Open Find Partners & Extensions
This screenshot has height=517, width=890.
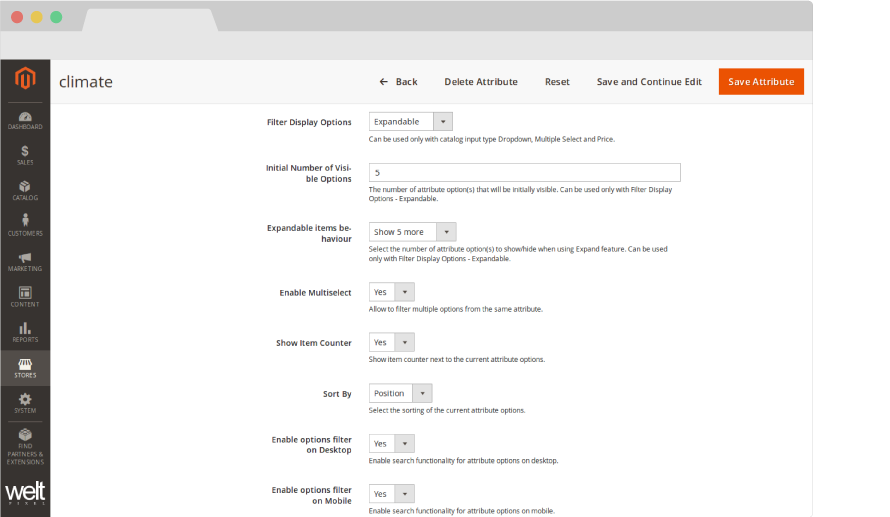(x=25, y=446)
